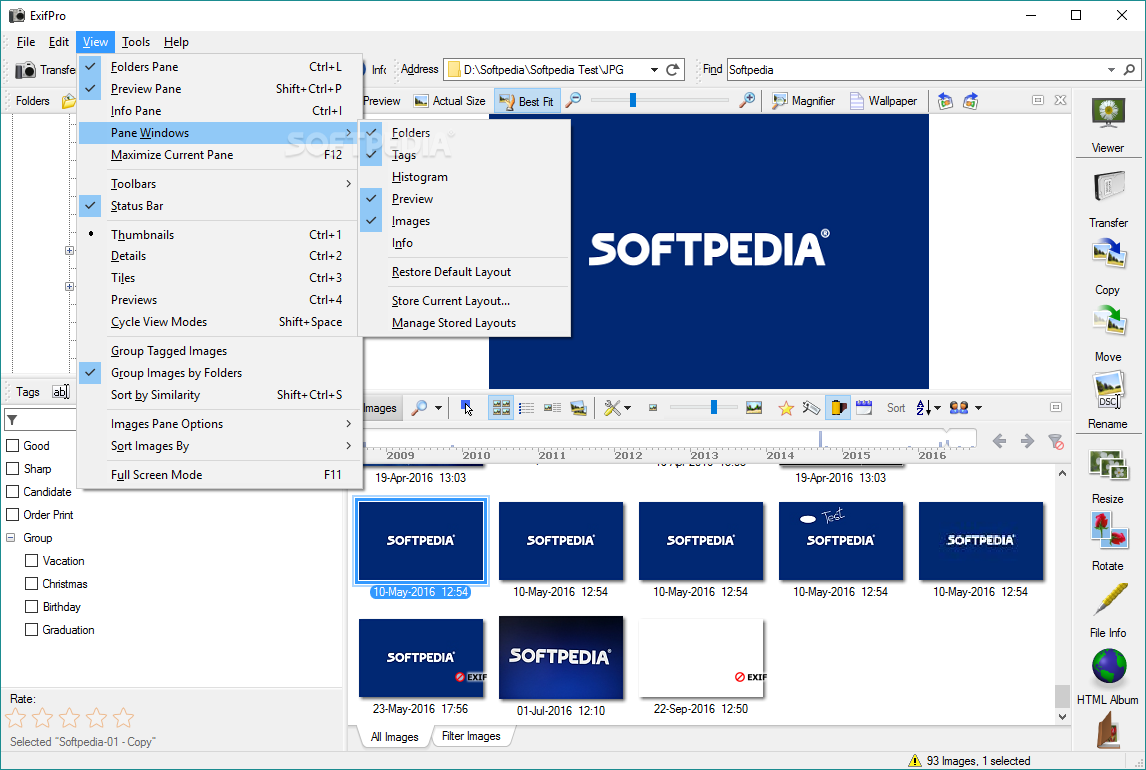1146x770 pixels.
Task: Switch images pane to thumbnails view icon
Action: (x=501, y=408)
